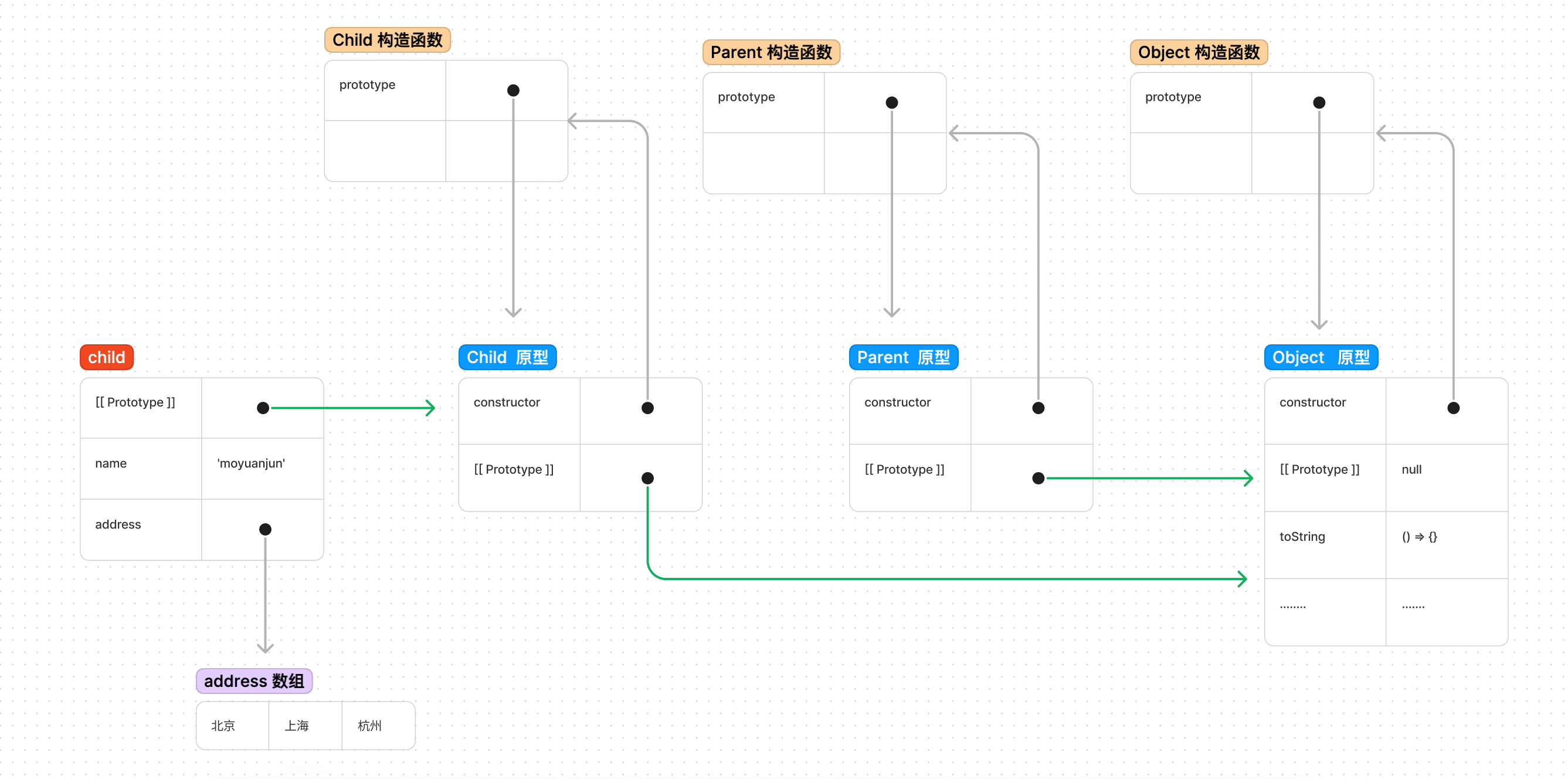The width and height of the screenshot is (1568, 779).
Task: Click the 北京 array cell
Action: 223,726
